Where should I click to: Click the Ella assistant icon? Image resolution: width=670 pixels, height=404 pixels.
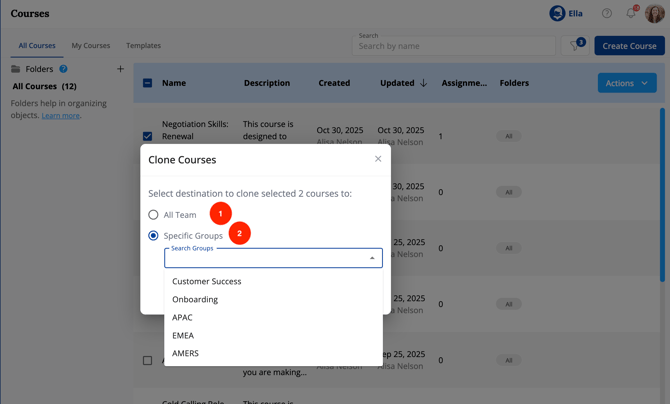tap(557, 14)
